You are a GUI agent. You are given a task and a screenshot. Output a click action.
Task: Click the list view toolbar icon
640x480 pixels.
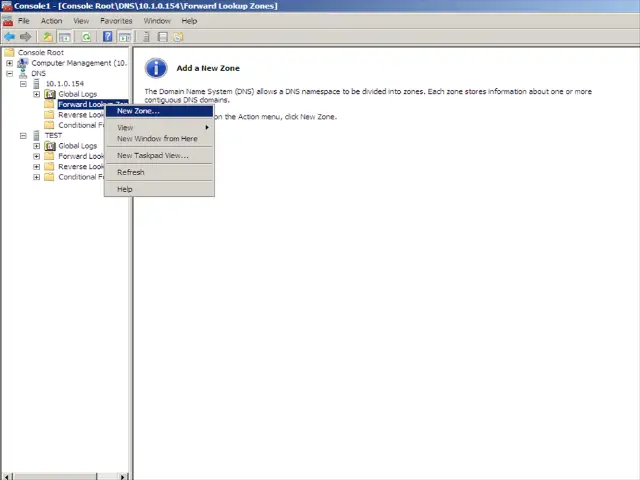[x=162, y=37]
